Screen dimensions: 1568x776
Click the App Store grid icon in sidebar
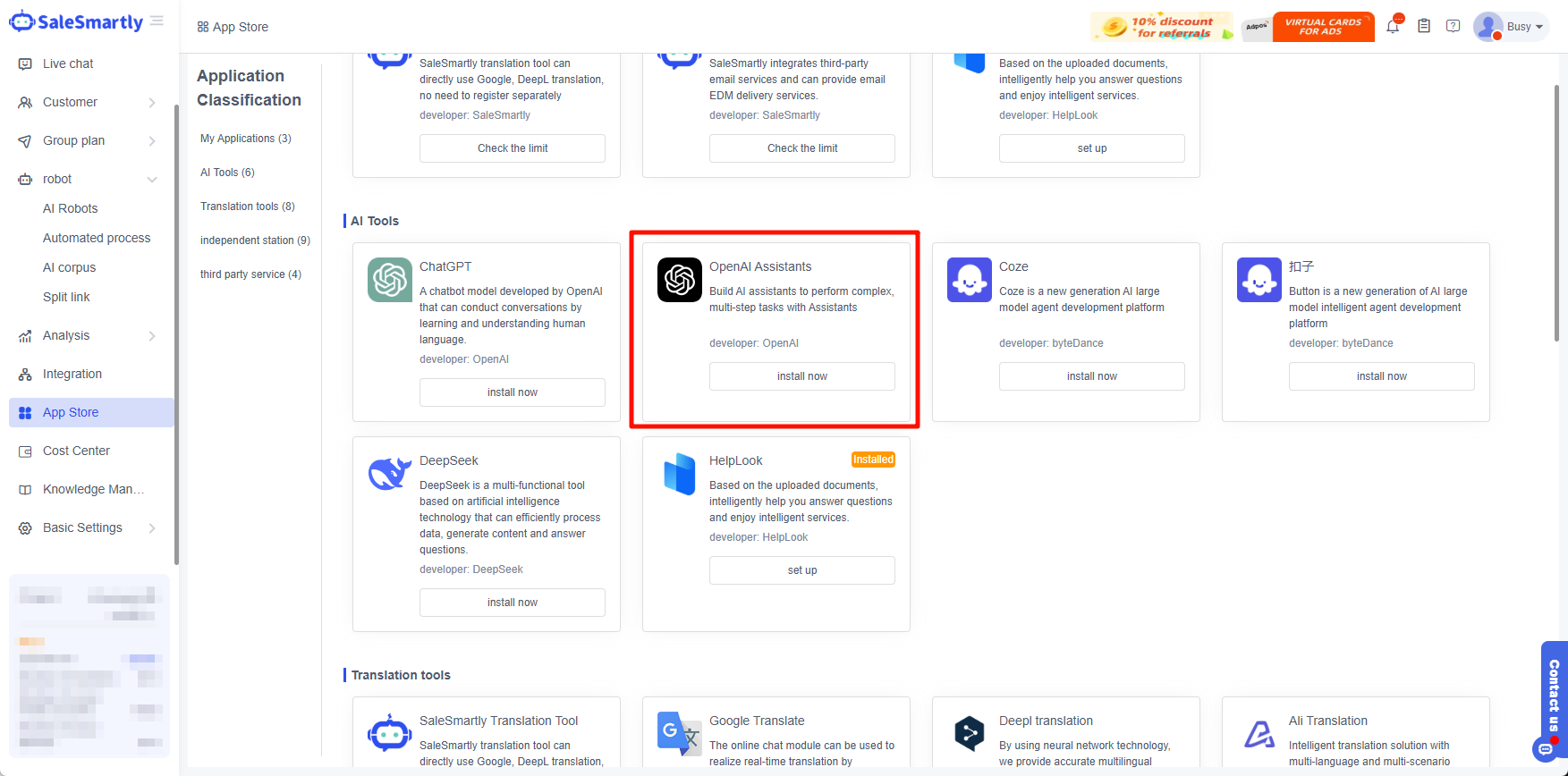click(25, 412)
